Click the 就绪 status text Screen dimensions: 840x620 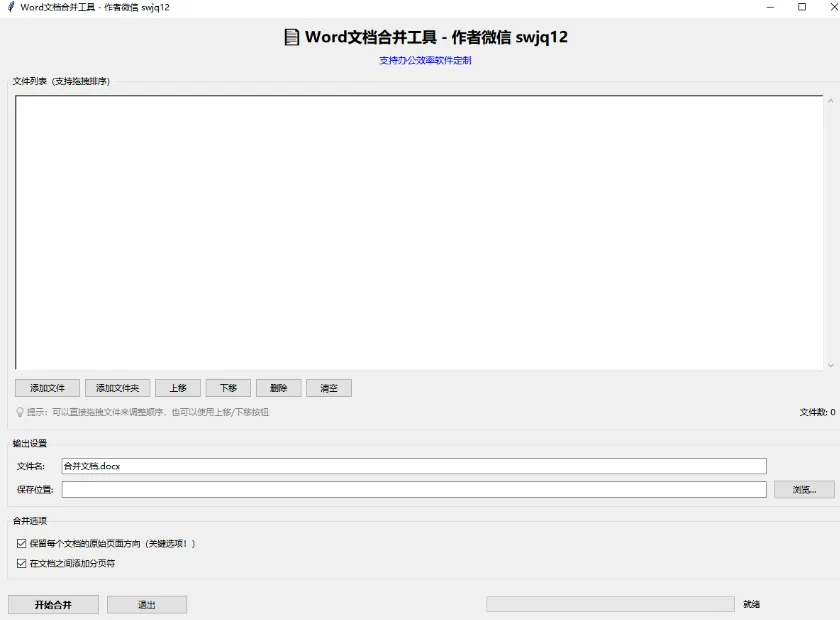tap(751, 604)
